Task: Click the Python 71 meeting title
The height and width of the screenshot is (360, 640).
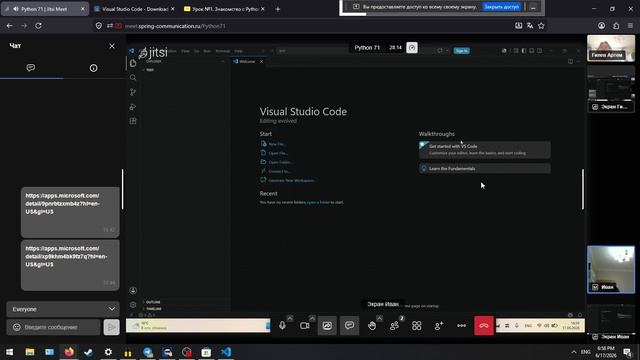Action: point(367,48)
